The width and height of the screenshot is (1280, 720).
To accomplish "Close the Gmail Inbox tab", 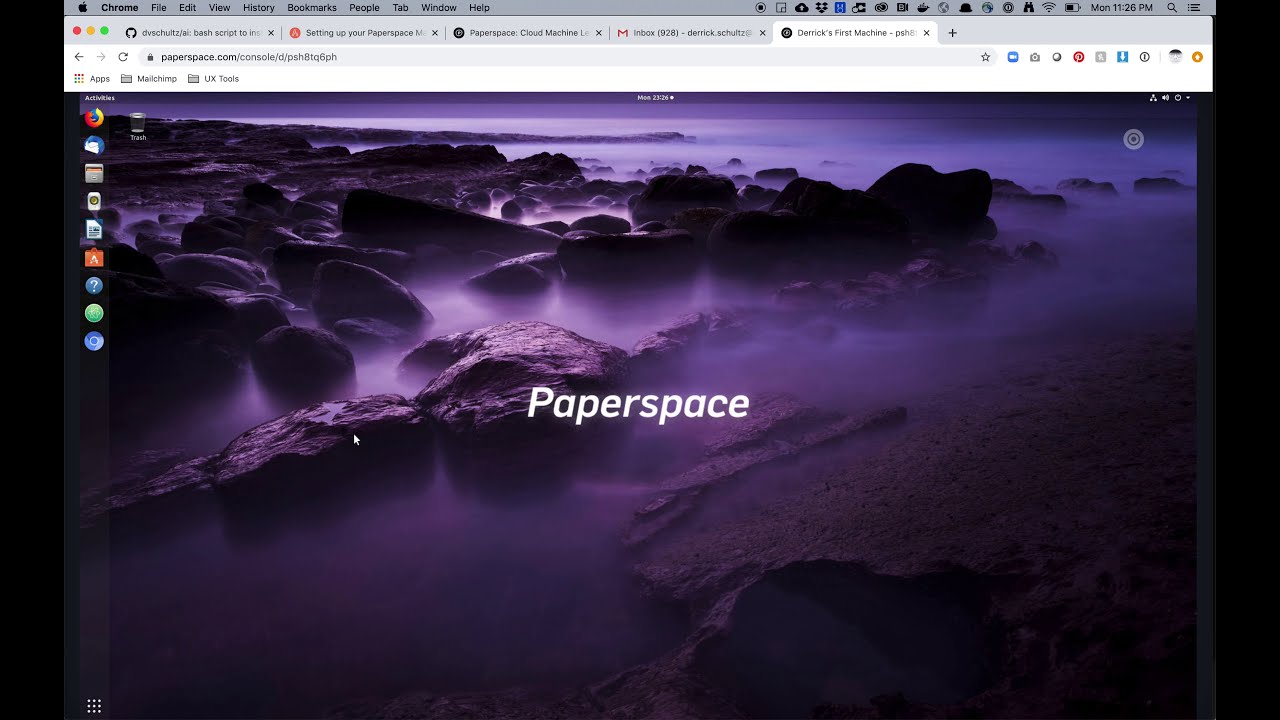I will pyautogui.click(x=763, y=33).
